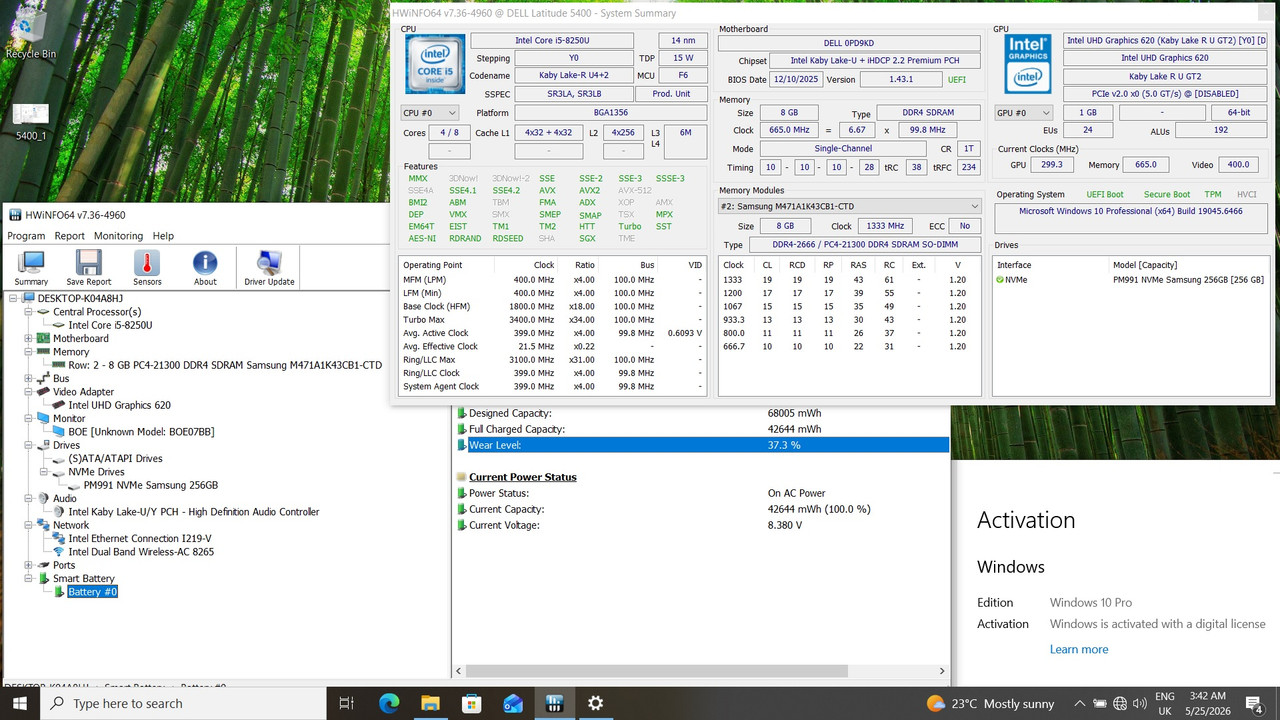Select the High Definition Audio Controller entry
Screen dimensions: 1280x720
(x=193, y=512)
